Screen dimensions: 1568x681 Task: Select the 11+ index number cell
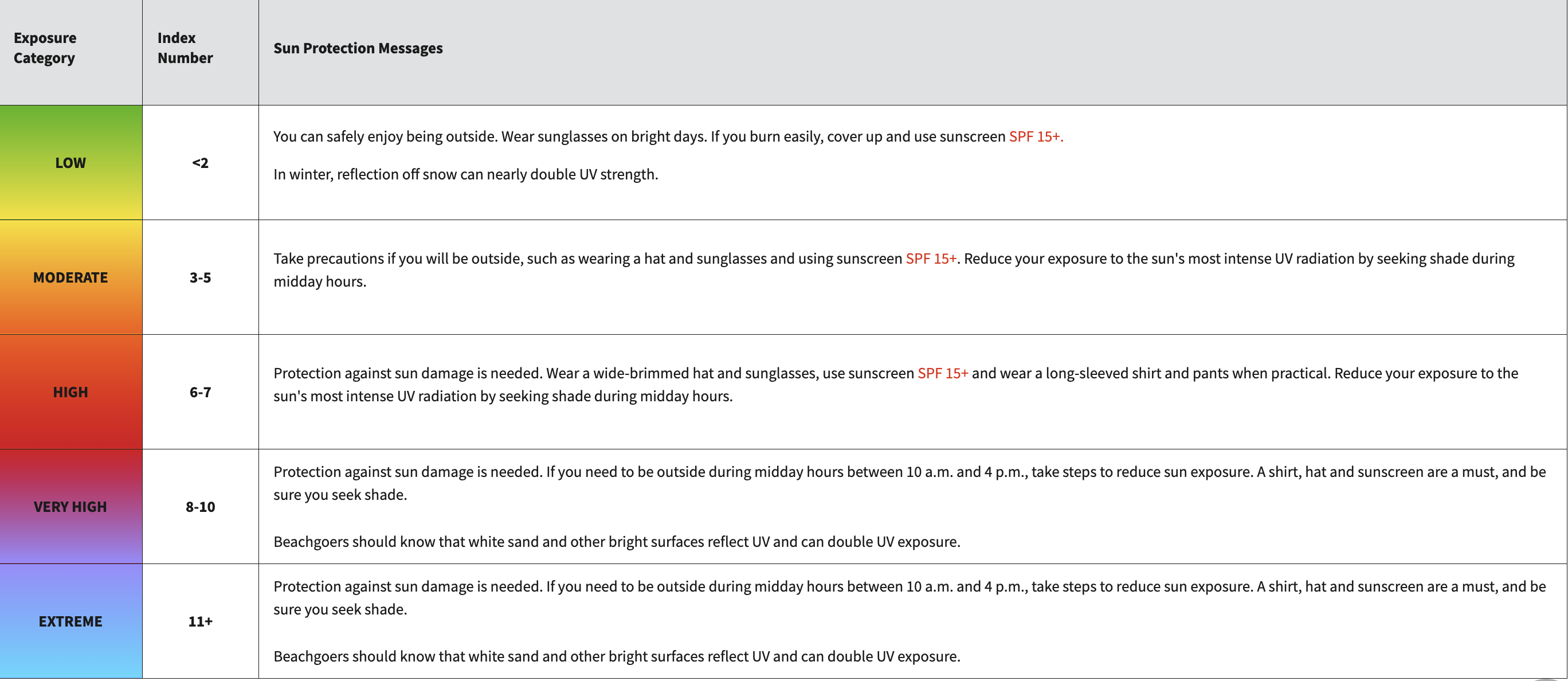click(200, 621)
